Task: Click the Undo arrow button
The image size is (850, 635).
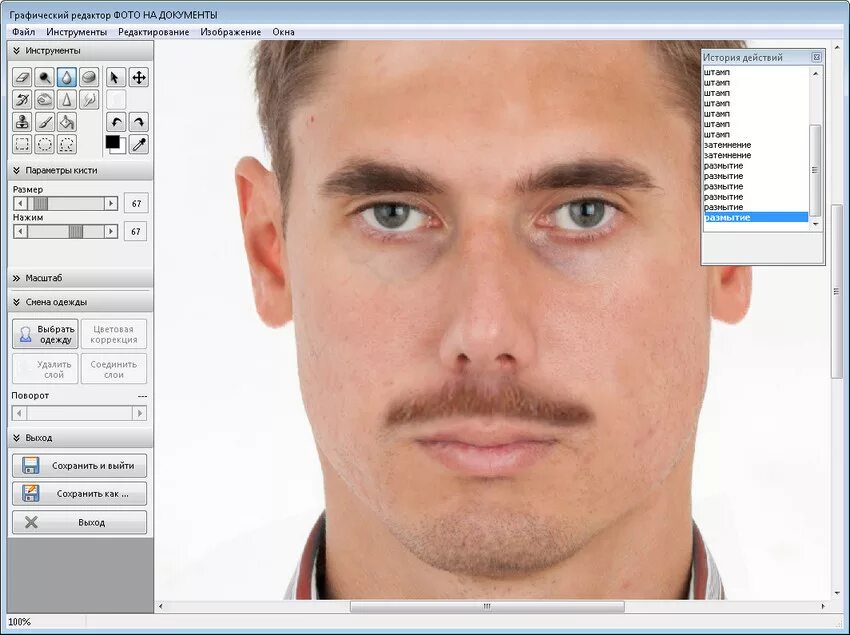Action: point(115,122)
